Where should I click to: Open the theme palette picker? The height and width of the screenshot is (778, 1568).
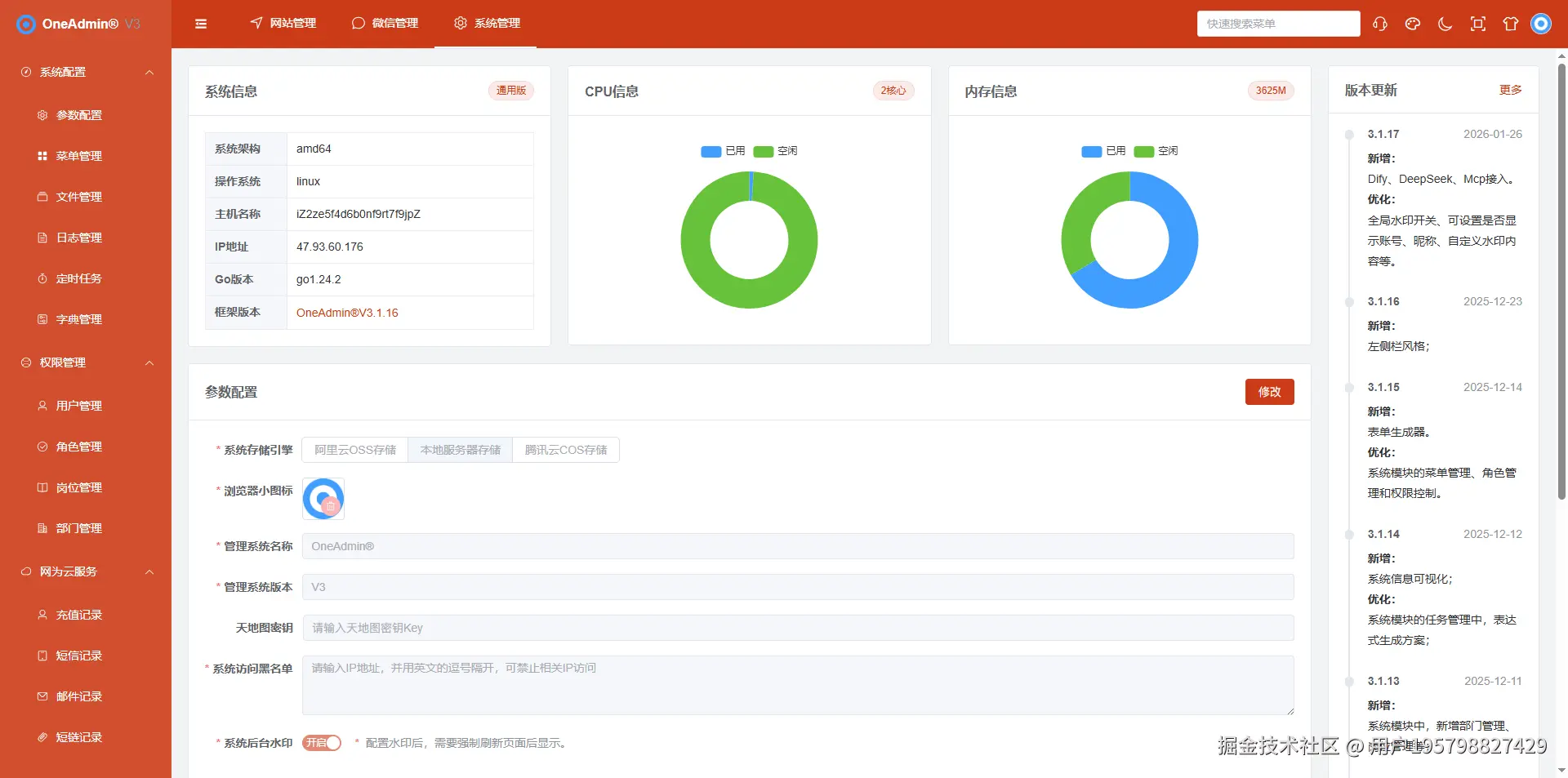point(1413,24)
